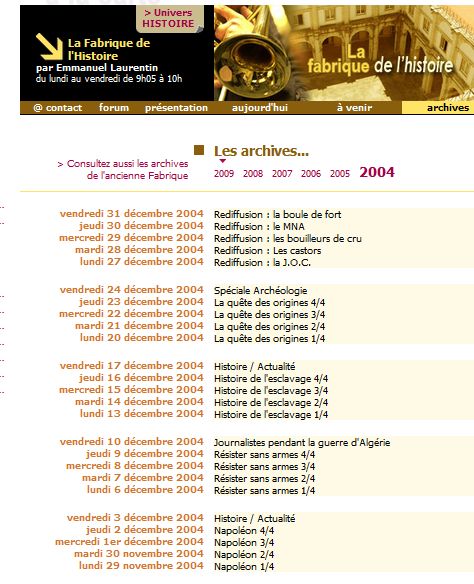474x584 pixels.
Task: Open Journalistes pendant la guerre d'Algérie episode
Action: pyautogui.click(x=302, y=442)
